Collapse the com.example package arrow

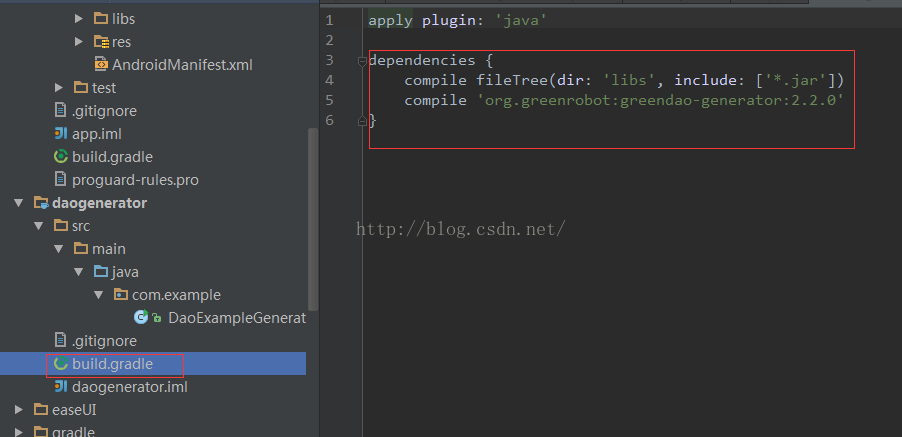click(99, 295)
